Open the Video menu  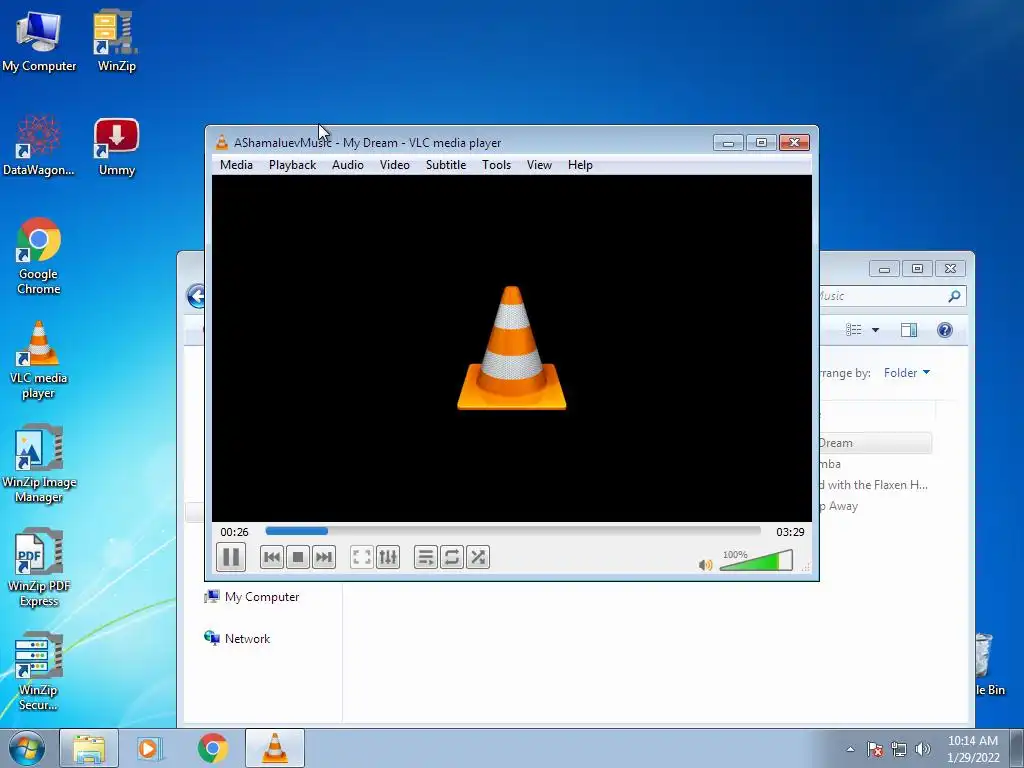[x=394, y=165]
